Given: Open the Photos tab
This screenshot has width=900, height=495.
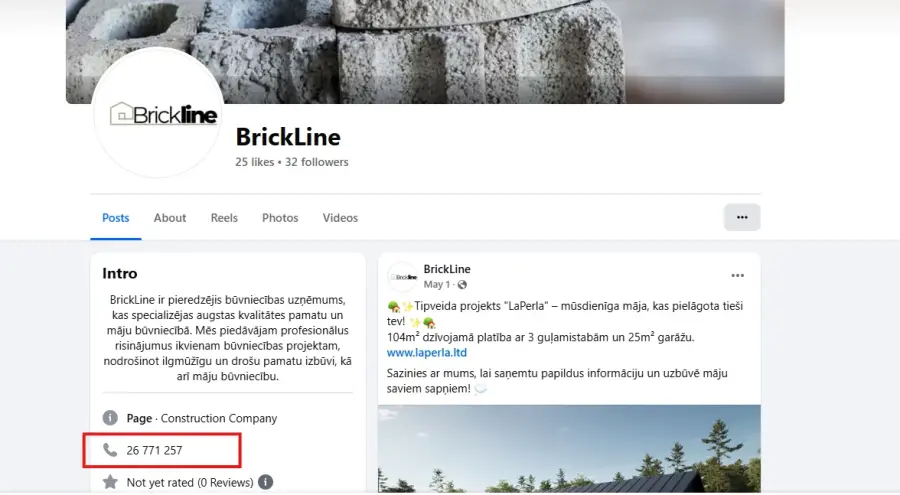Looking at the screenshot, I should (280, 218).
